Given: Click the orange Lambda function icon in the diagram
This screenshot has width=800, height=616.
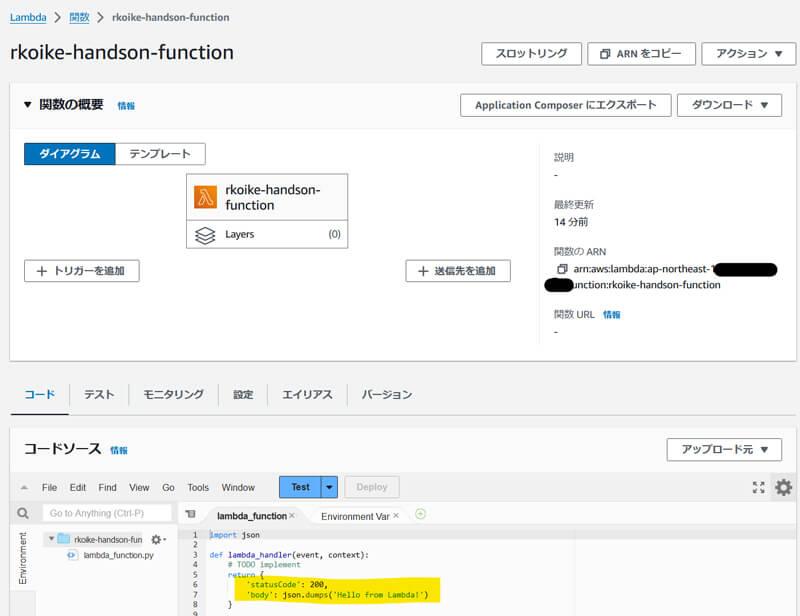Looking at the screenshot, I should coord(205,197).
